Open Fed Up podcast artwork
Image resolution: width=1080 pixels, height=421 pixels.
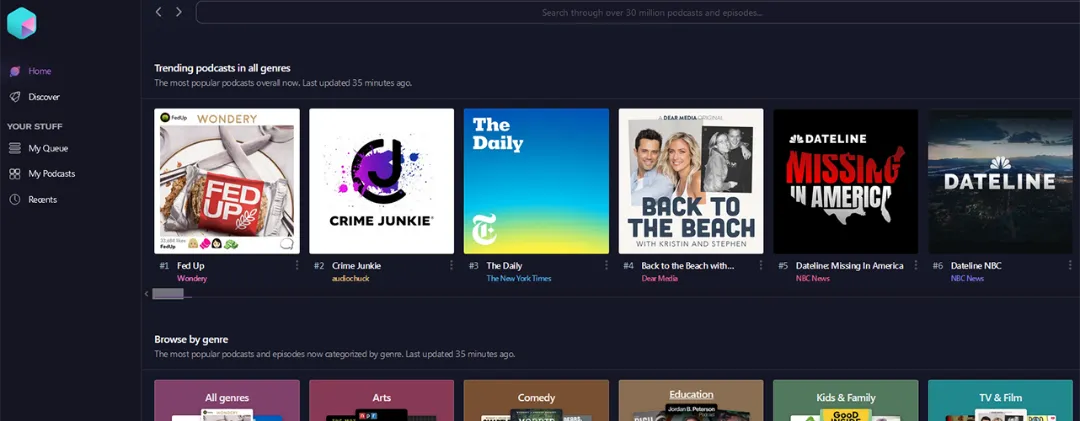[227, 181]
